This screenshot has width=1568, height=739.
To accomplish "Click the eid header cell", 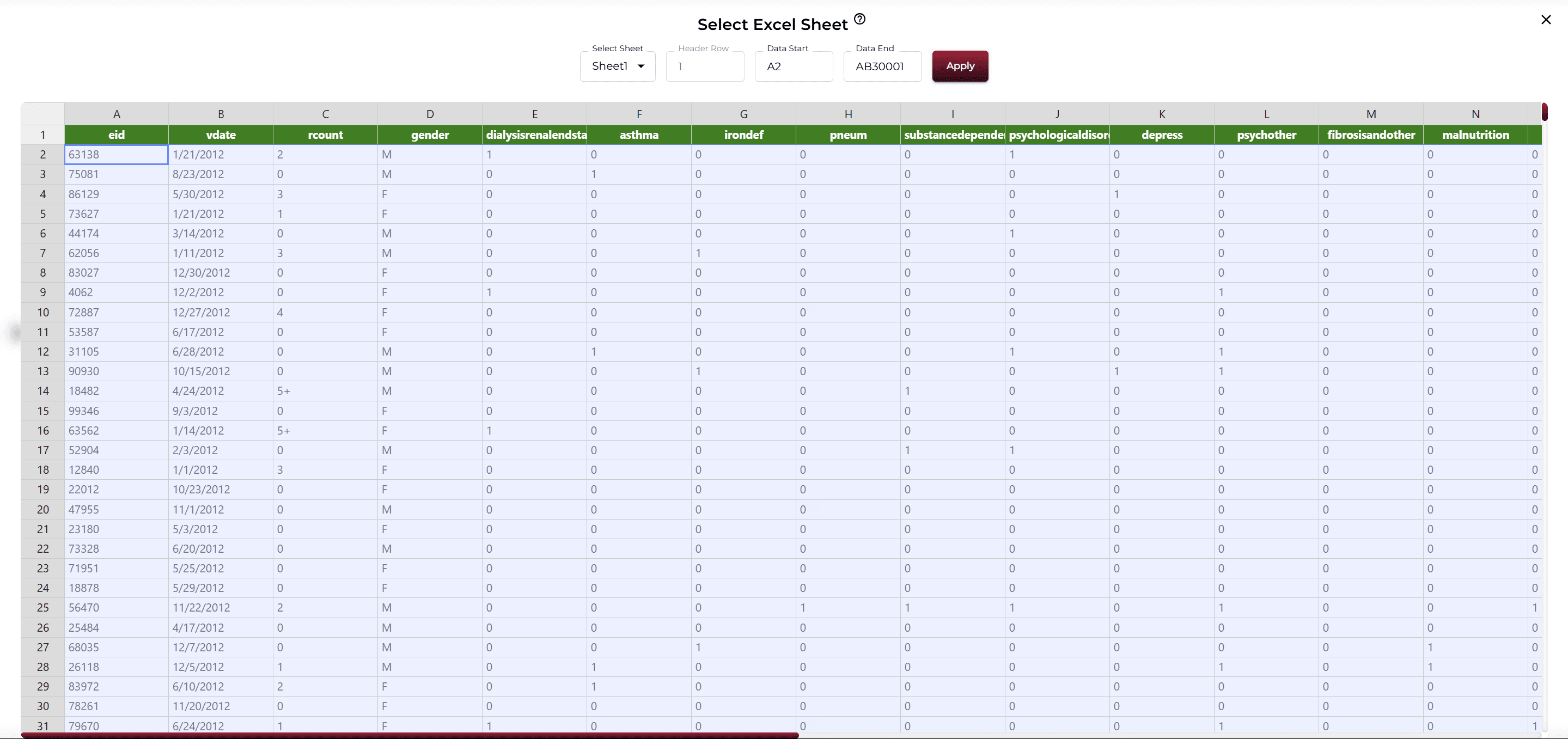I will (116, 135).
